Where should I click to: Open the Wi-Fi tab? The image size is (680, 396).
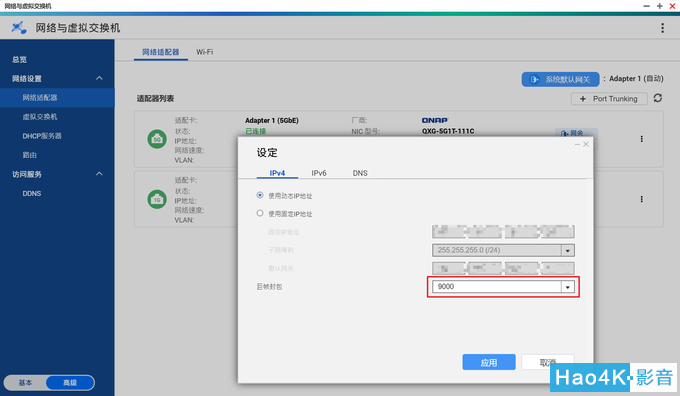pyautogui.click(x=204, y=52)
